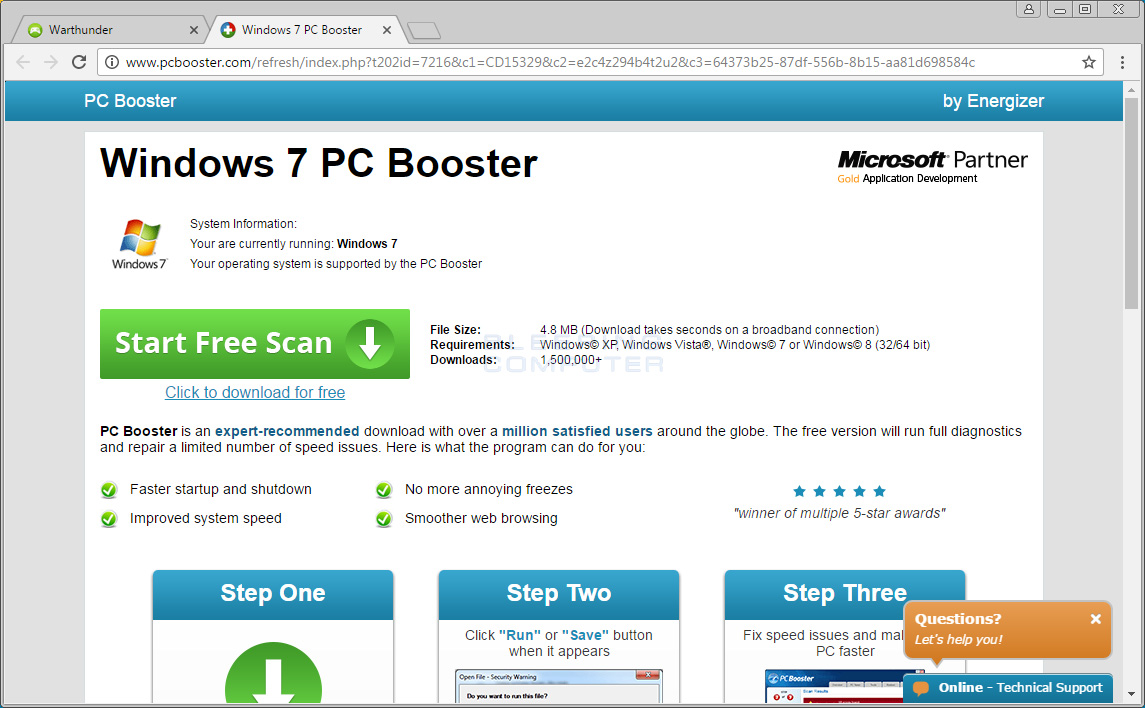Image resolution: width=1145 pixels, height=708 pixels.
Task: Click the 'expert-recommended' link text
Action: [x=287, y=431]
